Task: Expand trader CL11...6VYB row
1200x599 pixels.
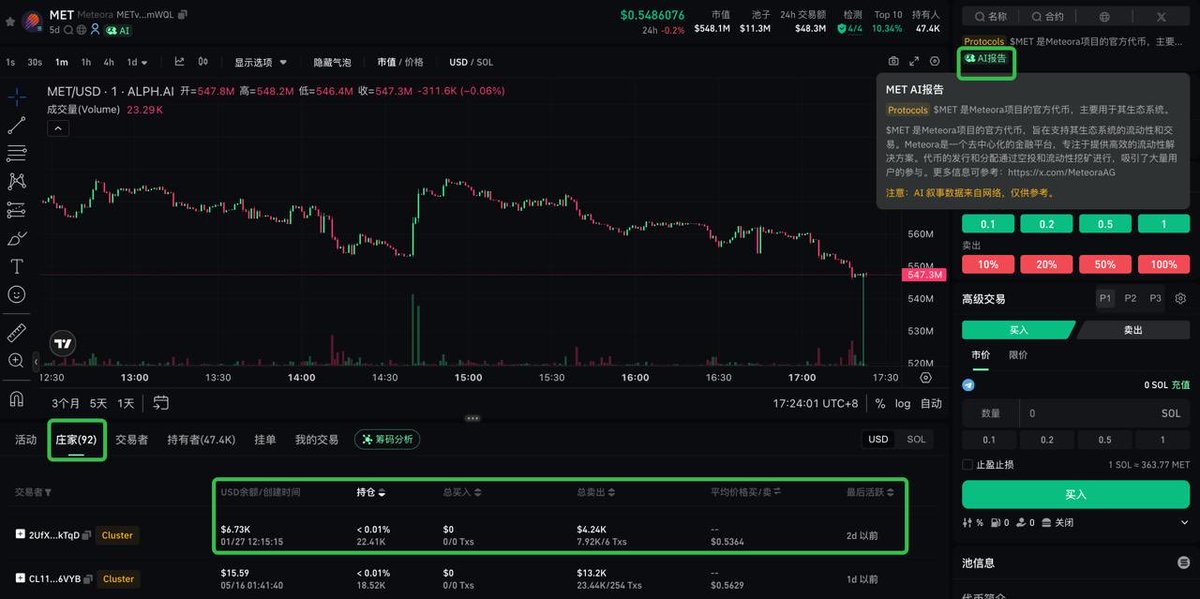Action: tap(20, 578)
